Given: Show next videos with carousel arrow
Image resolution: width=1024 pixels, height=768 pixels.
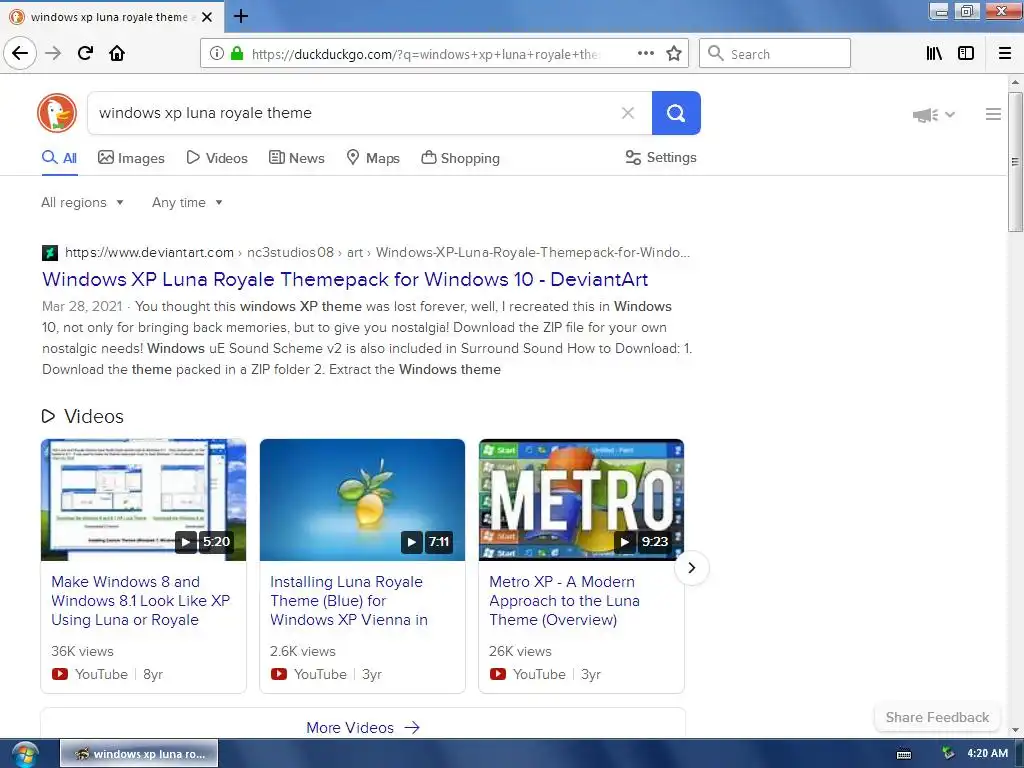Looking at the screenshot, I should (692, 568).
